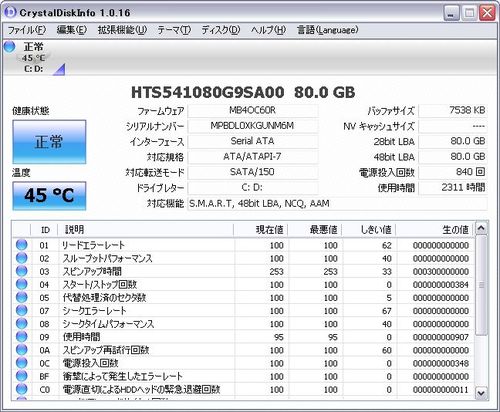The width and height of the screenshot is (500, 412).
Task: Click the features field S.M.A.R.T, 48bit LBA
Action: tap(337, 203)
